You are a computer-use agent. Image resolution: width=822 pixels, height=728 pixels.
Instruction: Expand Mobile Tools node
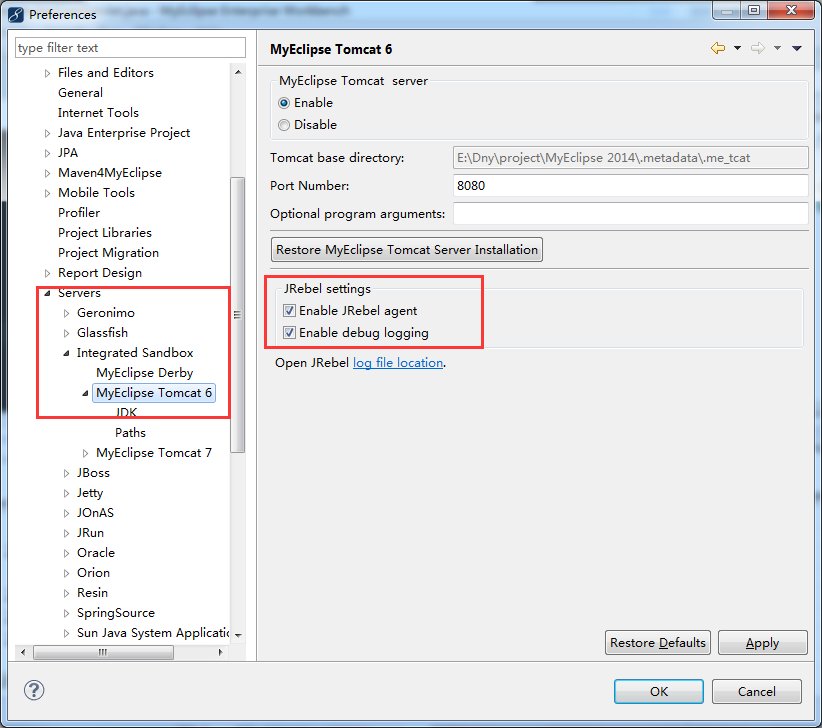point(47,193)
